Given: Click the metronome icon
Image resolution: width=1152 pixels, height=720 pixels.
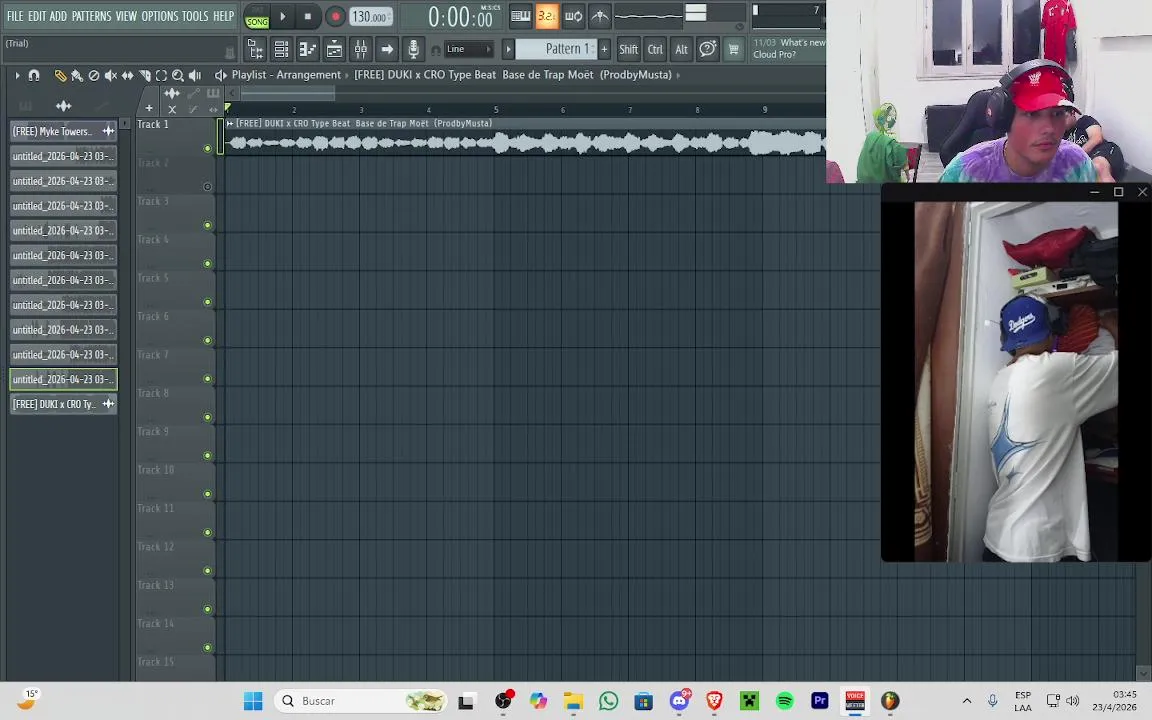Looking at the screenshot, I should pyautogui.click(x=600, y=16).
